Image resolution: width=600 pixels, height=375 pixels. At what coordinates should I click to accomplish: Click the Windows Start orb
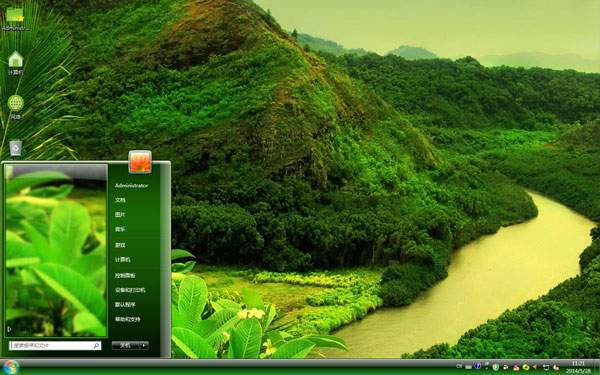coord(11,367)
